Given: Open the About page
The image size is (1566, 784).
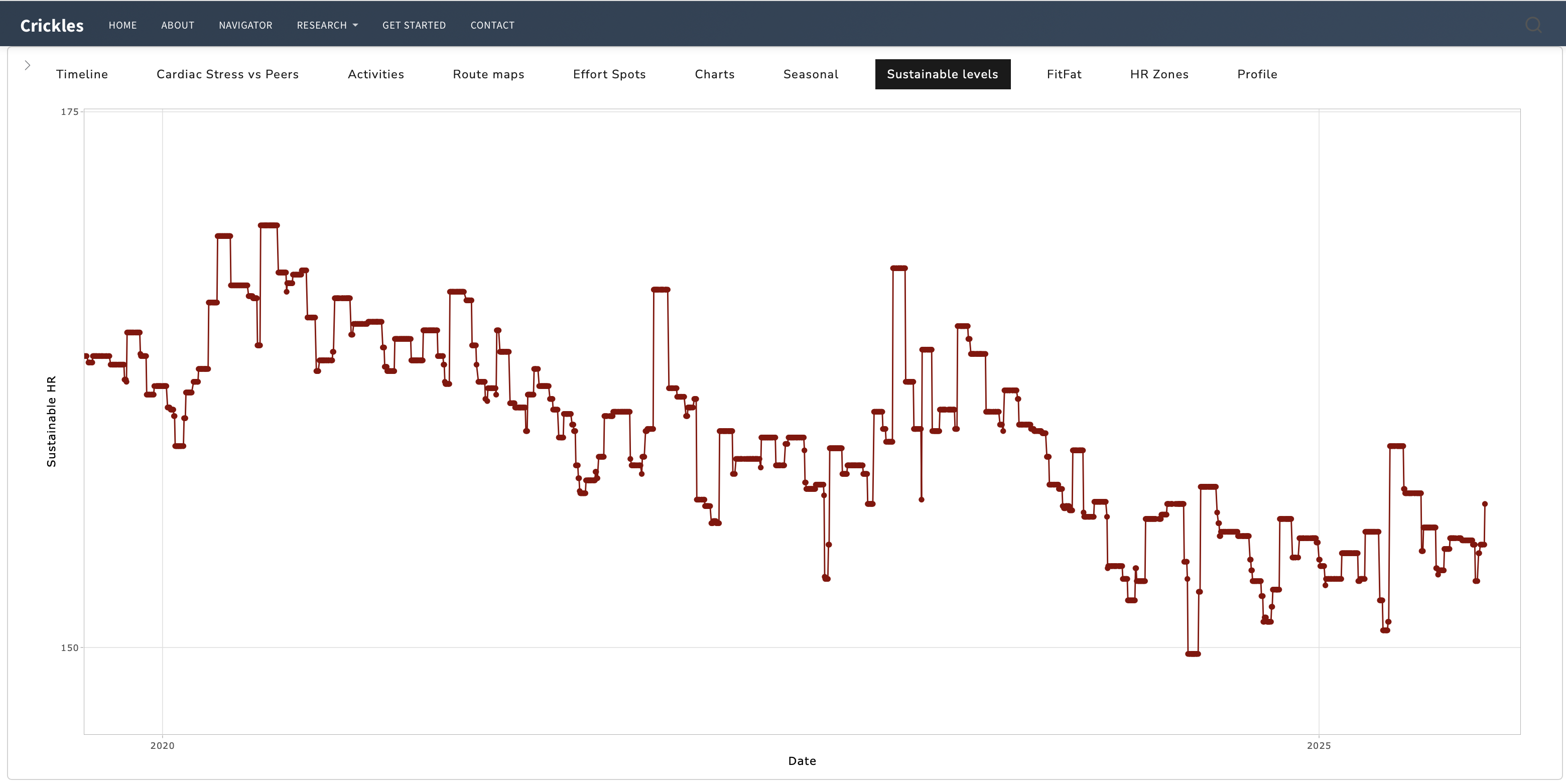Looking at the screenshot, I should pos(178,26).
